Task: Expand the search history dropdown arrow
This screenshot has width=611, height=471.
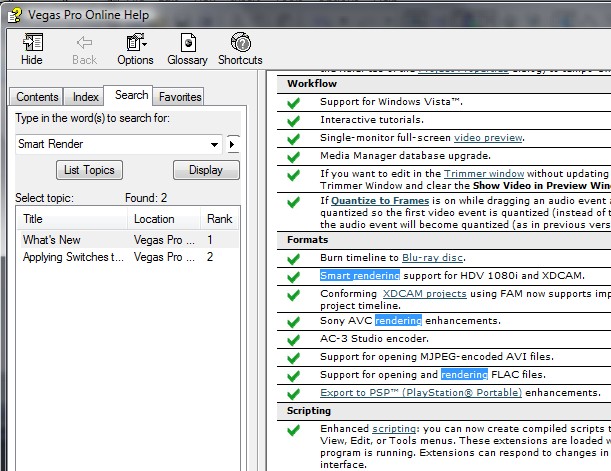Action: coord(214,145)
